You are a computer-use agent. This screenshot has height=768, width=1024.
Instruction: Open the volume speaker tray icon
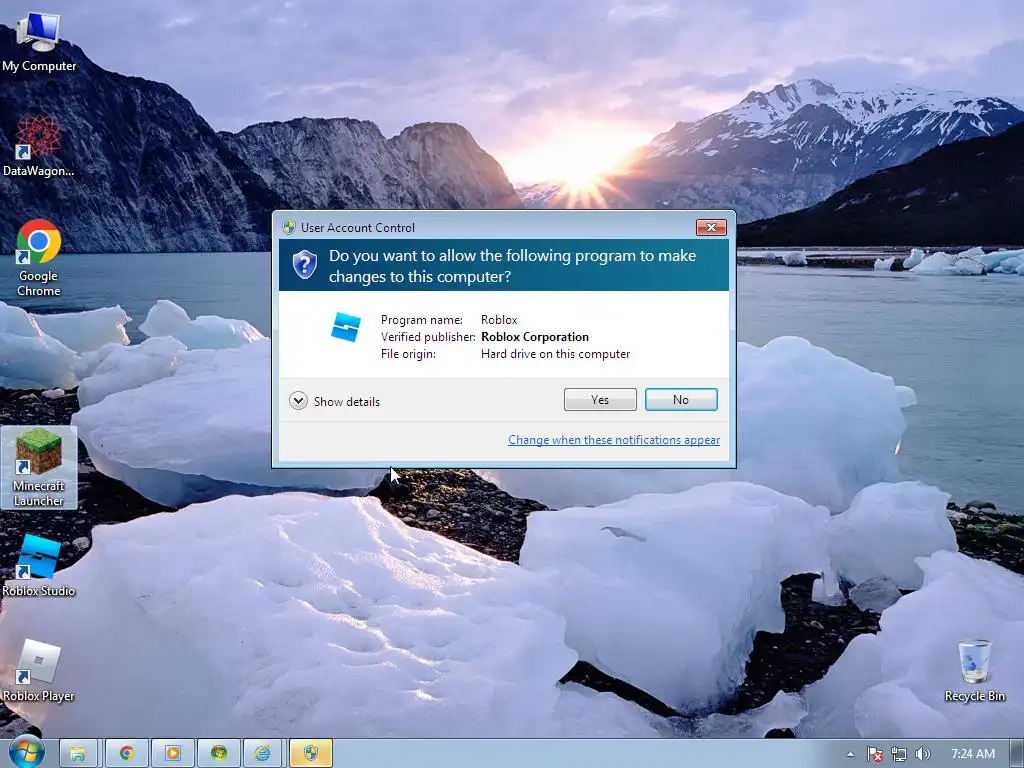[923, 754]
